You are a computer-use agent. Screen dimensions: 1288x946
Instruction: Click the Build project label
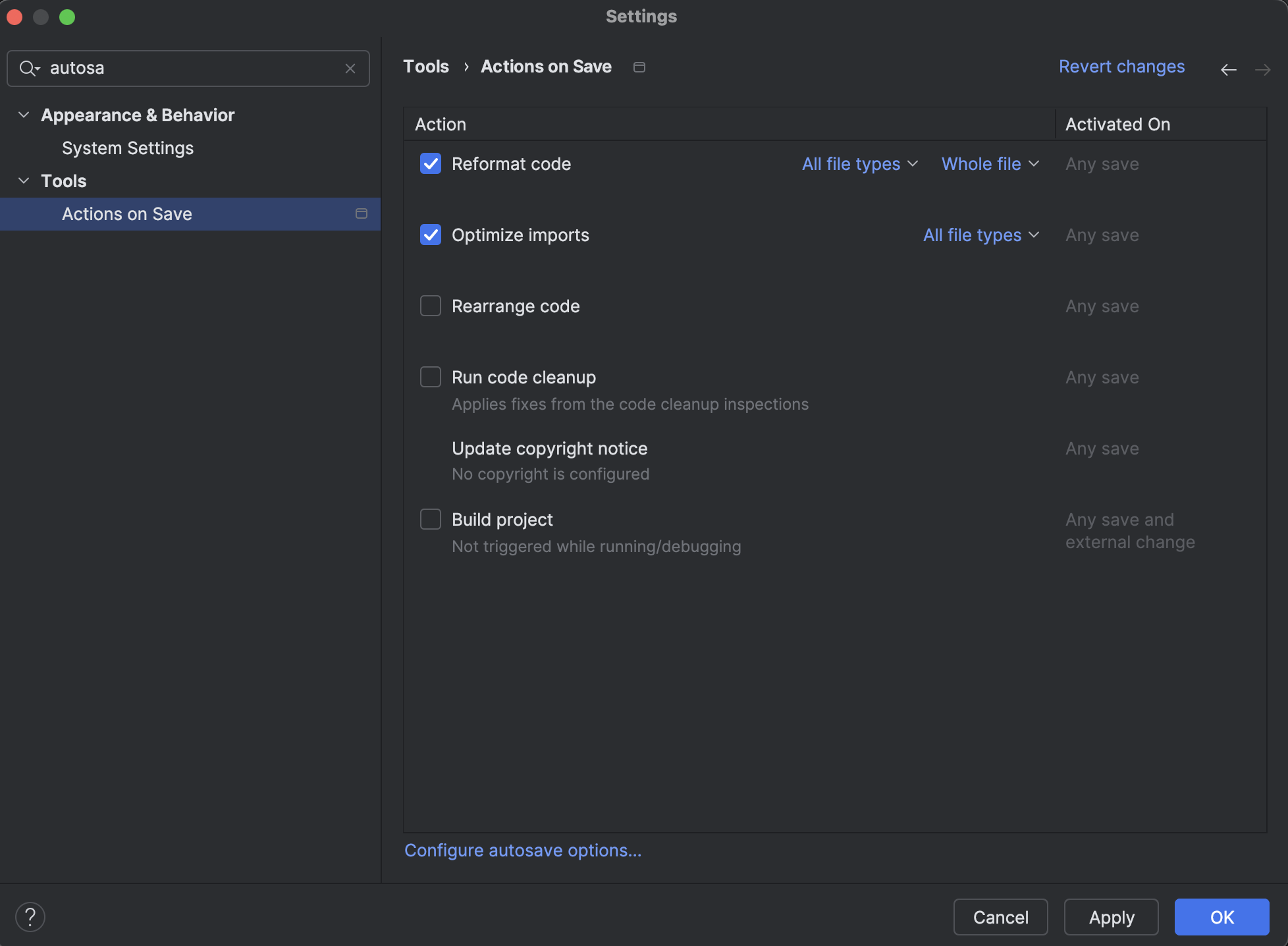tap(502, 520)
